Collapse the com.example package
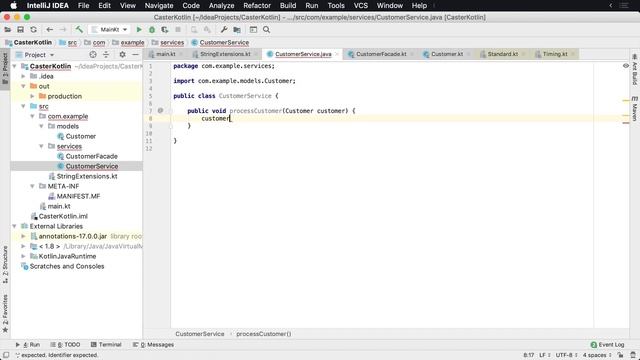 tap(32, 116)
